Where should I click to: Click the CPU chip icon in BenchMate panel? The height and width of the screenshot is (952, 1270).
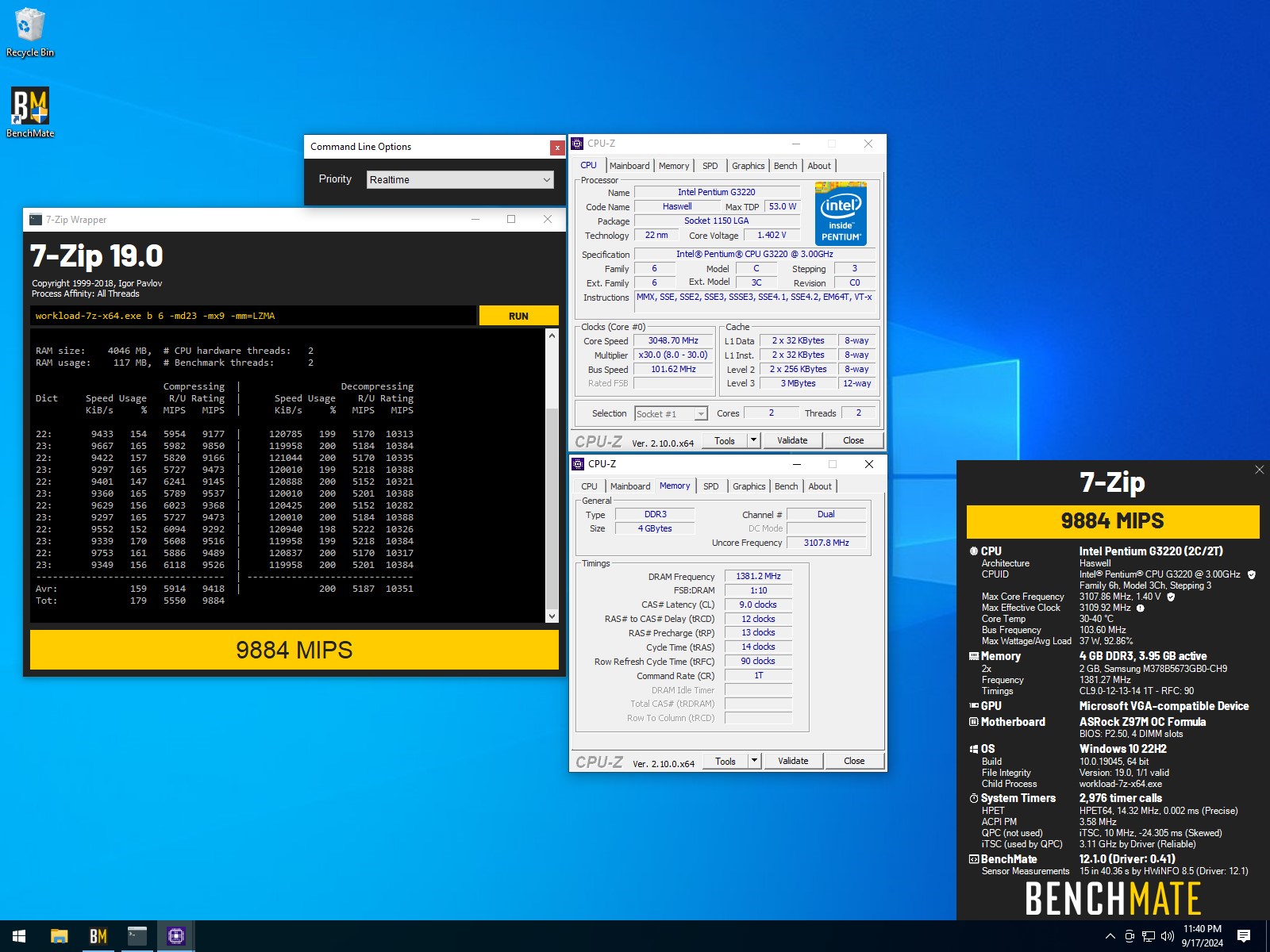click(x=973, y=551)
